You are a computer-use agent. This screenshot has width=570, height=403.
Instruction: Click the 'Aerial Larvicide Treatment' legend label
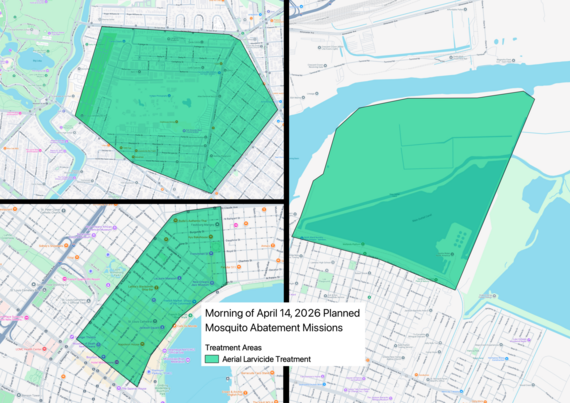[266, 359]
